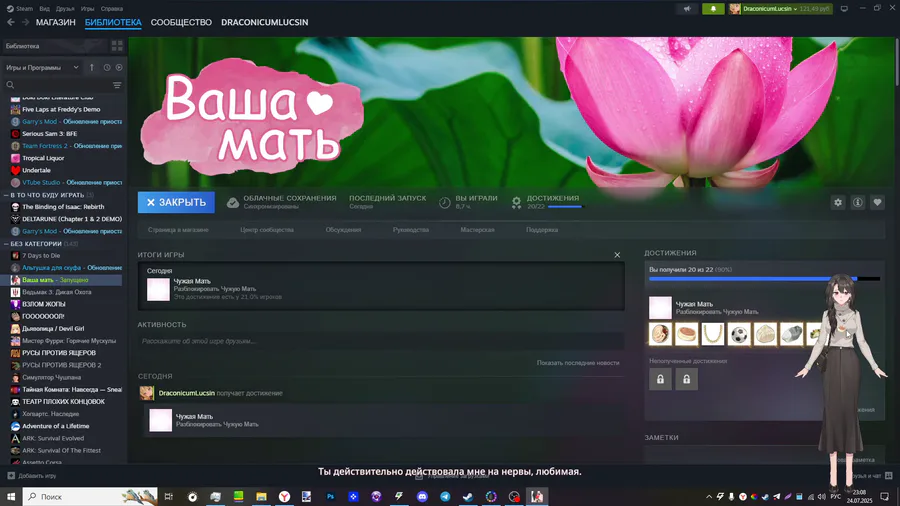900x506 pixels.
Task: Open game settings gear icon
Action: (x=838, y=202)
